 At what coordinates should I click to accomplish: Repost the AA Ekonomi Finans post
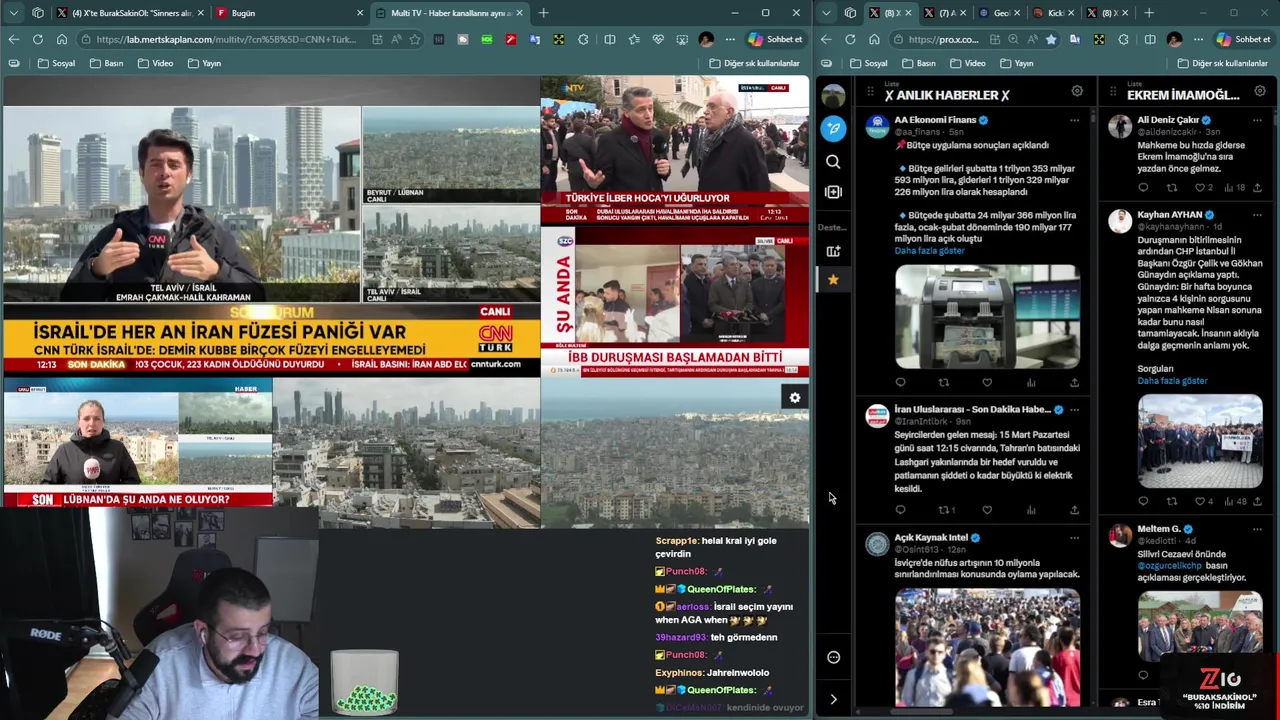pos(943,382)
